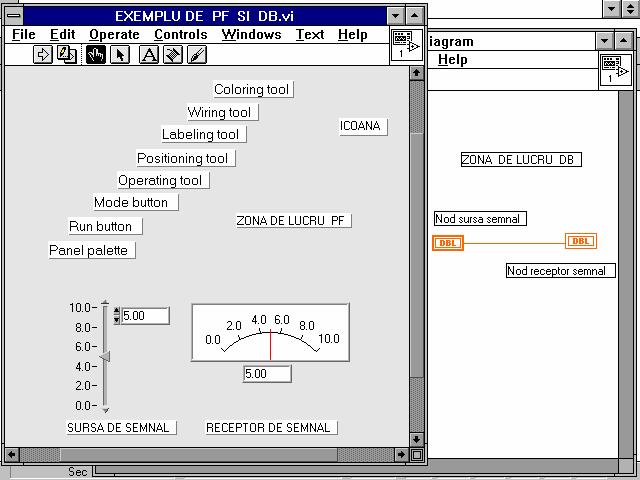Open the Operate menu
The image size is (640, 480).
pos(114,35)
